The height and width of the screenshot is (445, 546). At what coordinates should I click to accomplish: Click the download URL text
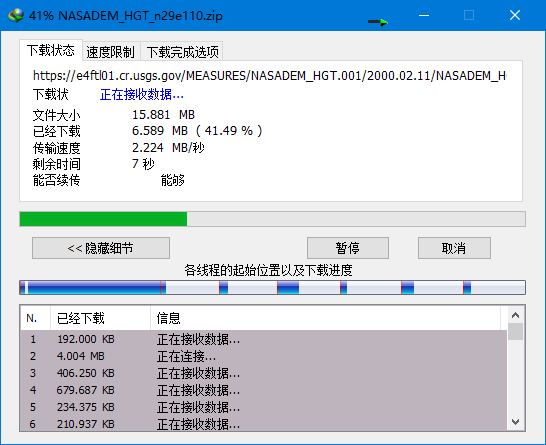[270, 76]
